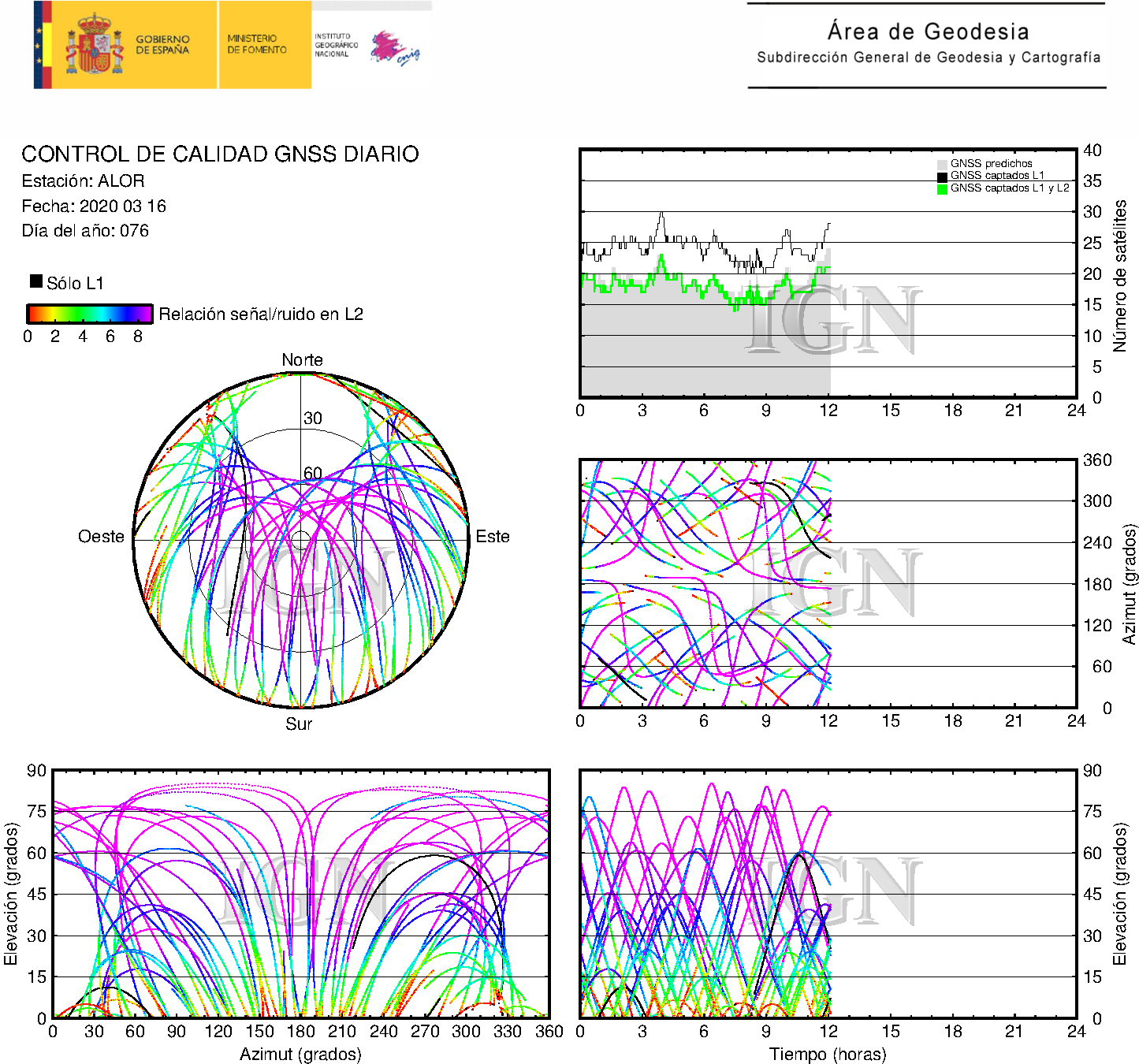Click the CONTROL DE CALIDAD GNSS DIARIO title
Viewport: 1139px width, 1064px height.
point(220,154)
